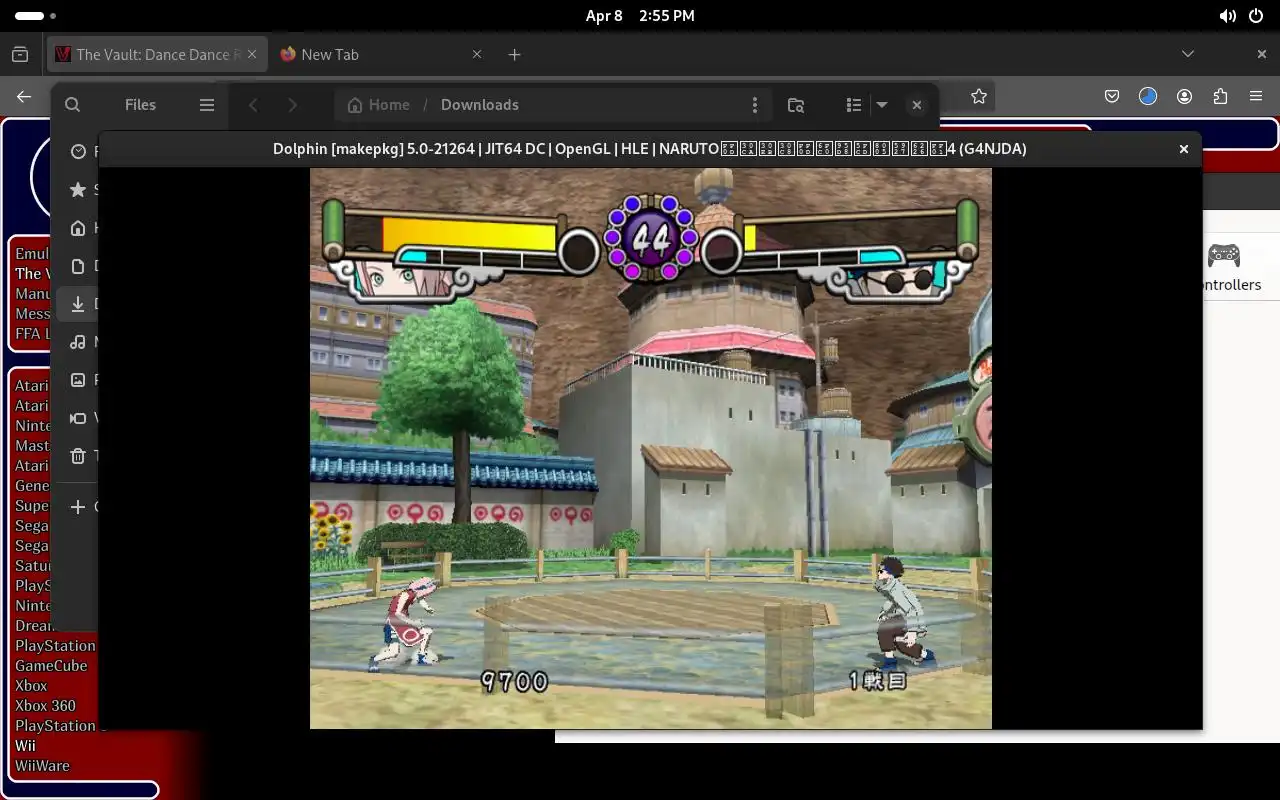The image size is (1280, 800).
Task: Click Downloads in the Files path bar
Action: (480, 104)
